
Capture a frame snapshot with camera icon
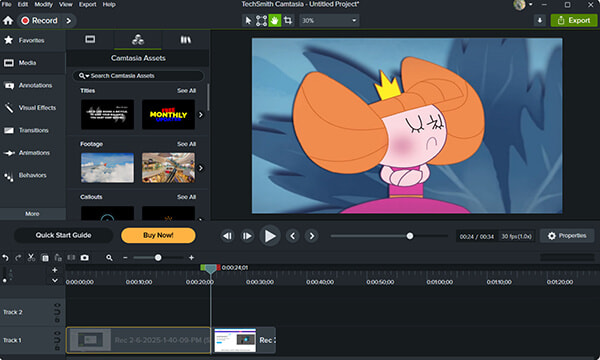(x=85, y=258)
